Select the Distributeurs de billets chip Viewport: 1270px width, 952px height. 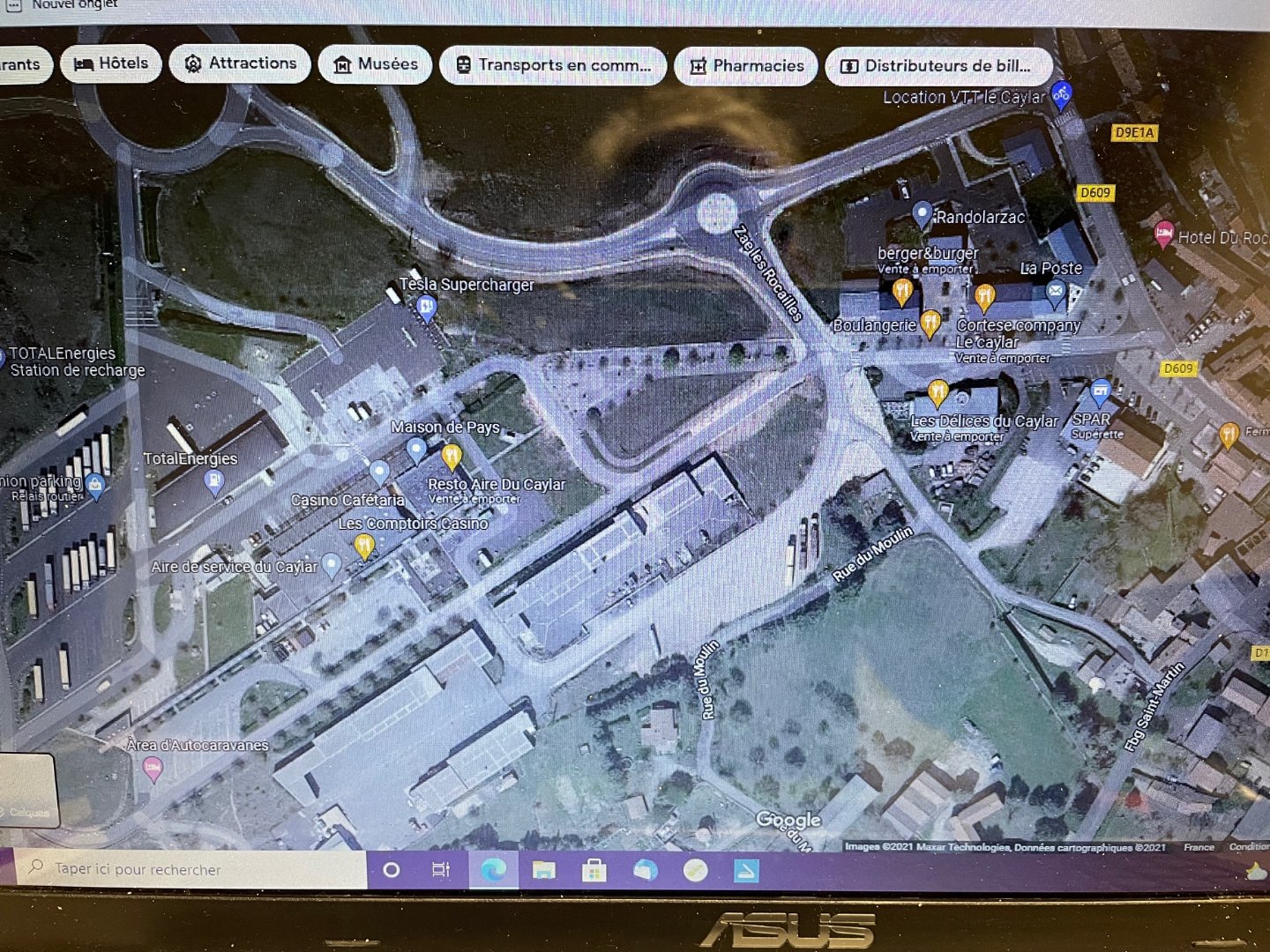click(x=939, y=66)
